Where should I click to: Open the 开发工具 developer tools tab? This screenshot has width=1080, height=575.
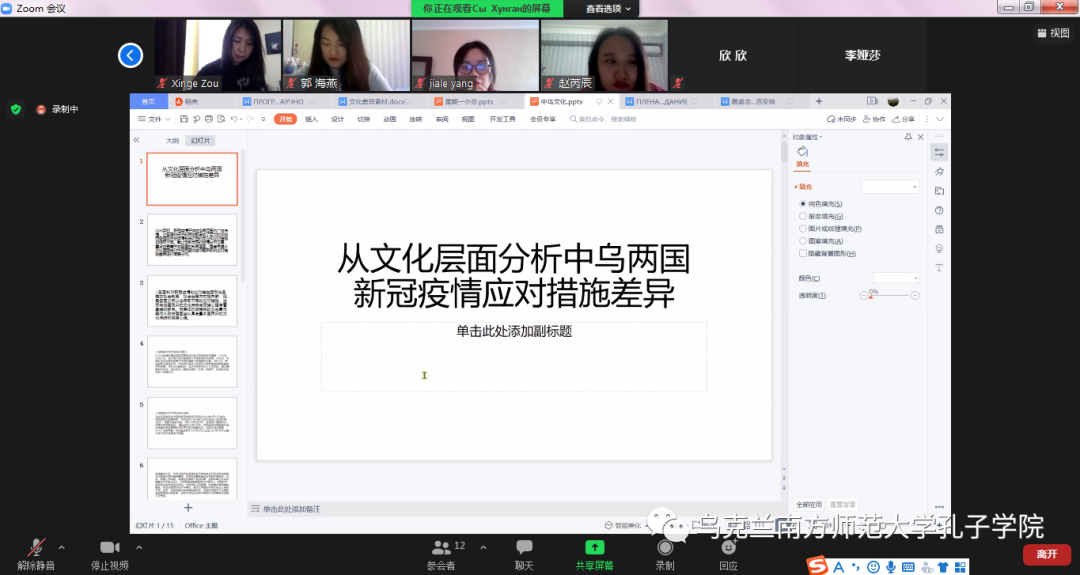click(x=502, y=119)
